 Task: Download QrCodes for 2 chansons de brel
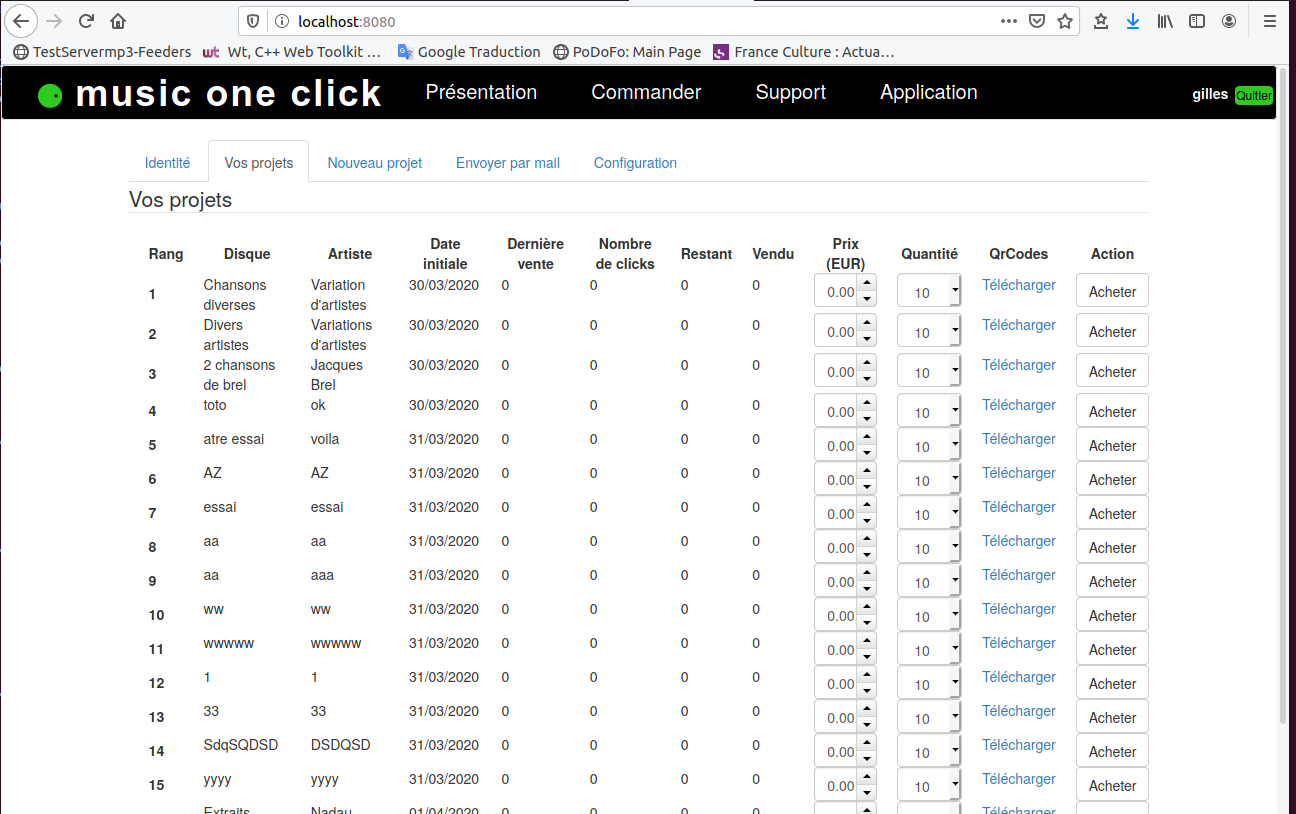tap(1018, 365)
